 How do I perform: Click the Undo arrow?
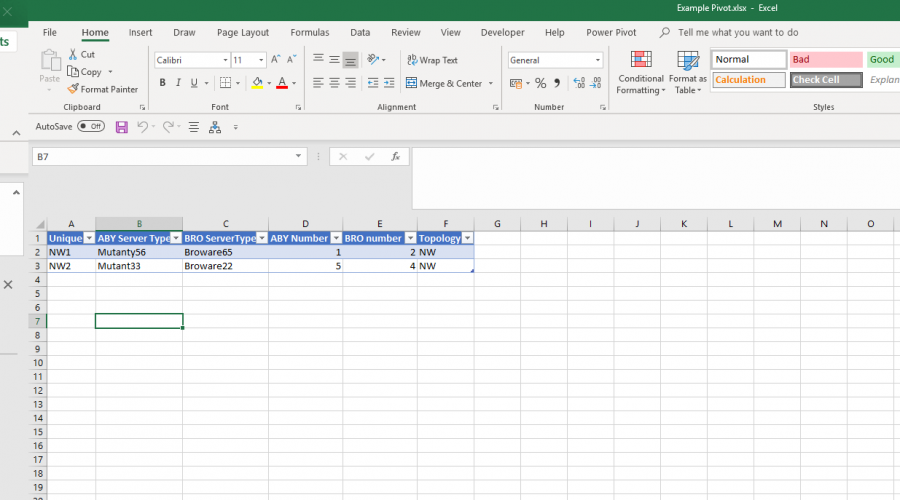[142, 126]
